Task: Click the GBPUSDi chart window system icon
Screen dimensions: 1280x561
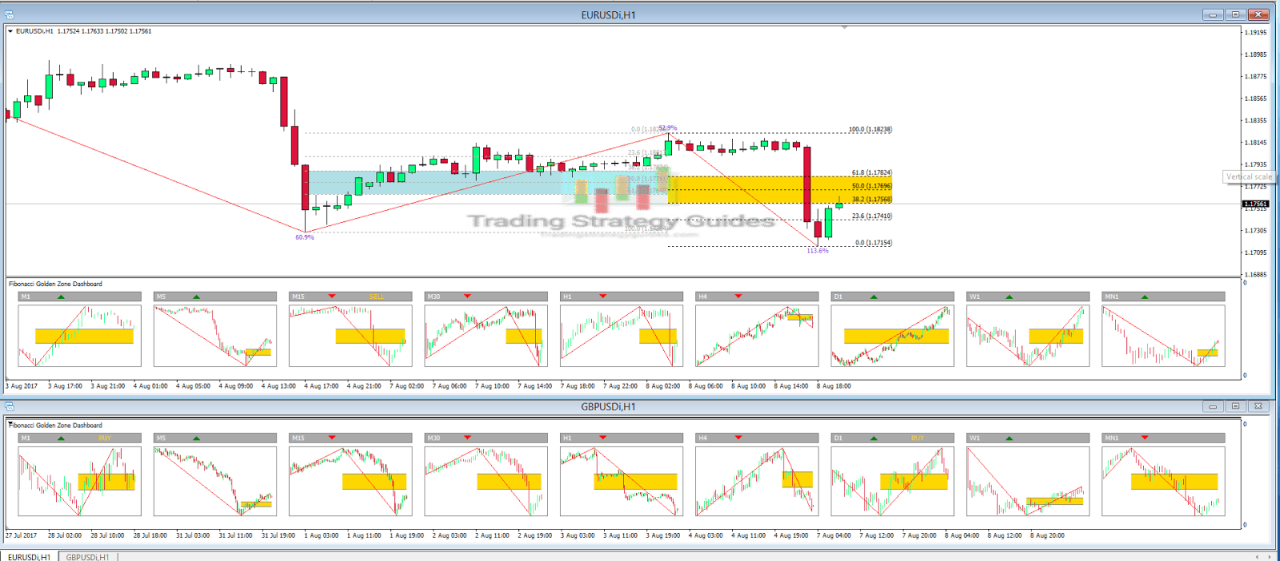Action: coord(9,407)
